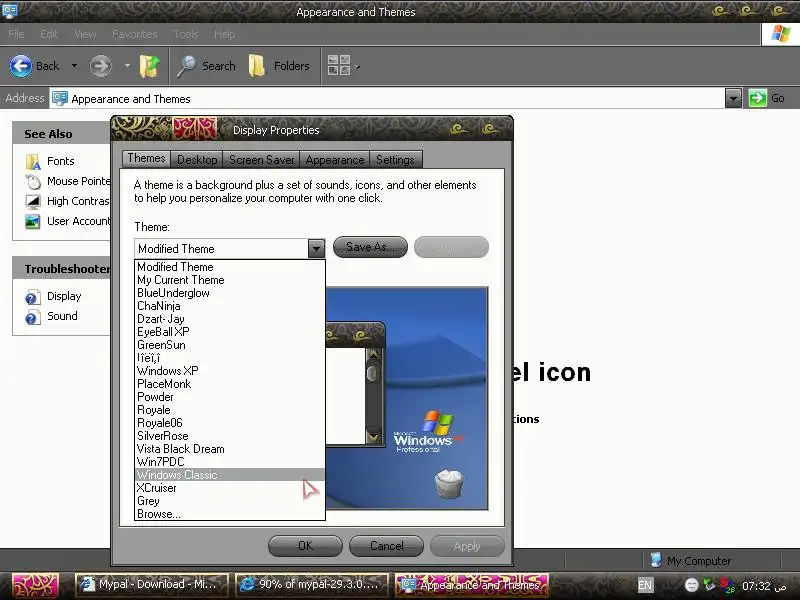Click the Apply button
The width and height of the screenshot is (800, 600).
click(x=467, y=546)
